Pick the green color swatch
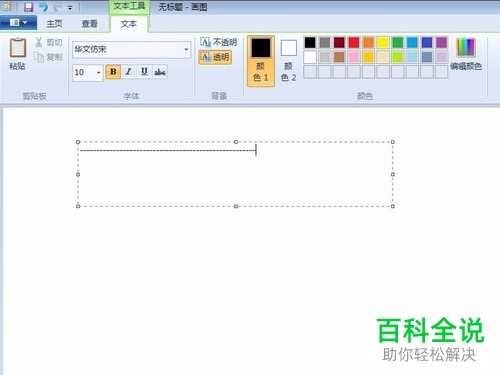The image size is (500, 375). [398, 43]
